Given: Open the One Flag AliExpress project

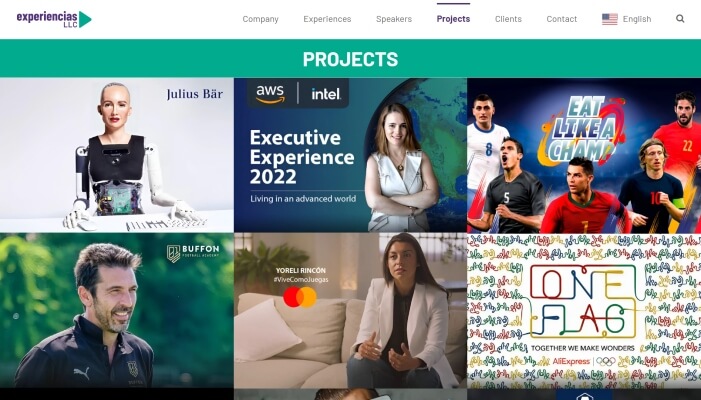Looking at the screenshot, I should (584, 310).
